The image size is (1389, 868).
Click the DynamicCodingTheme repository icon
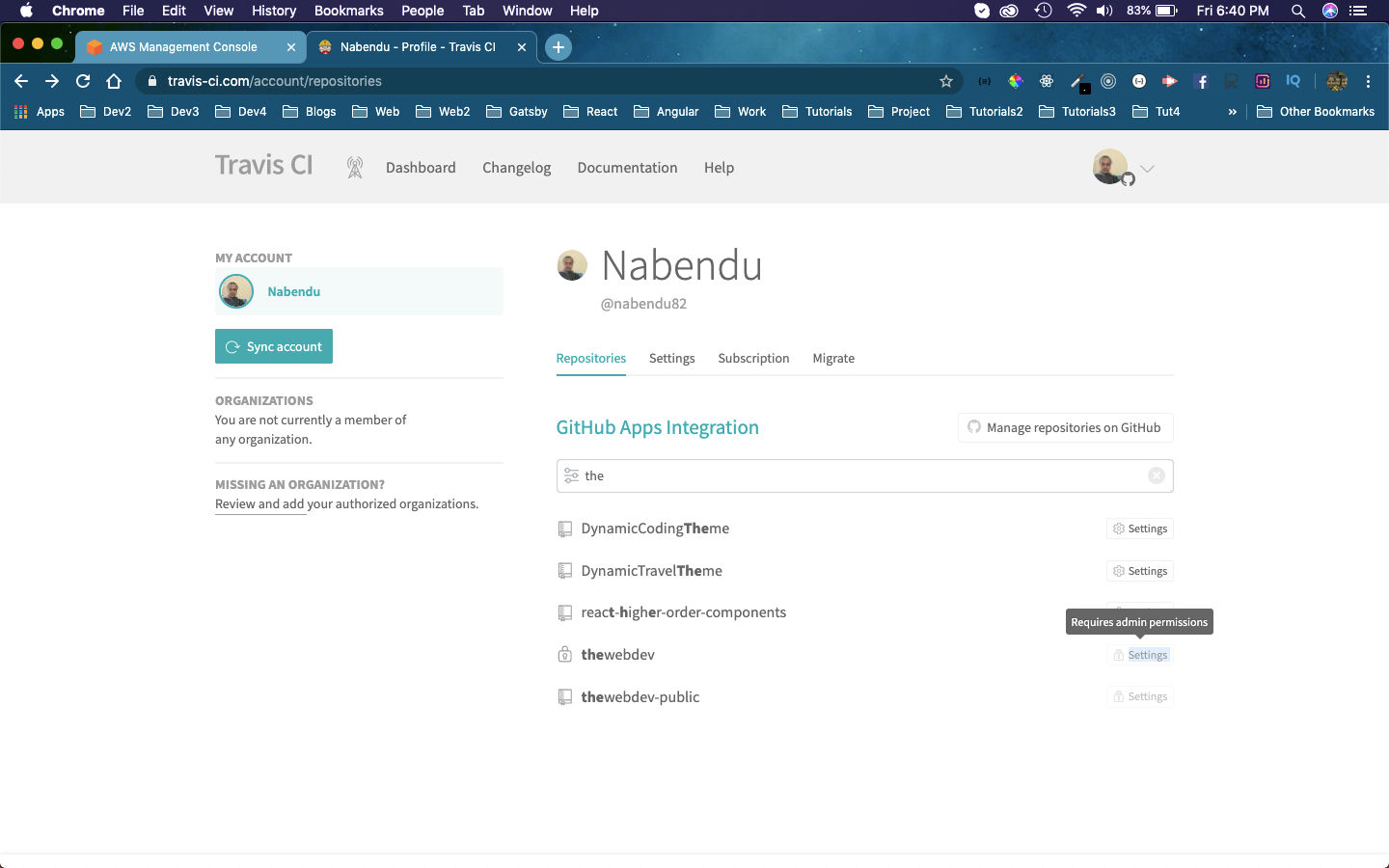click(565, 529)
